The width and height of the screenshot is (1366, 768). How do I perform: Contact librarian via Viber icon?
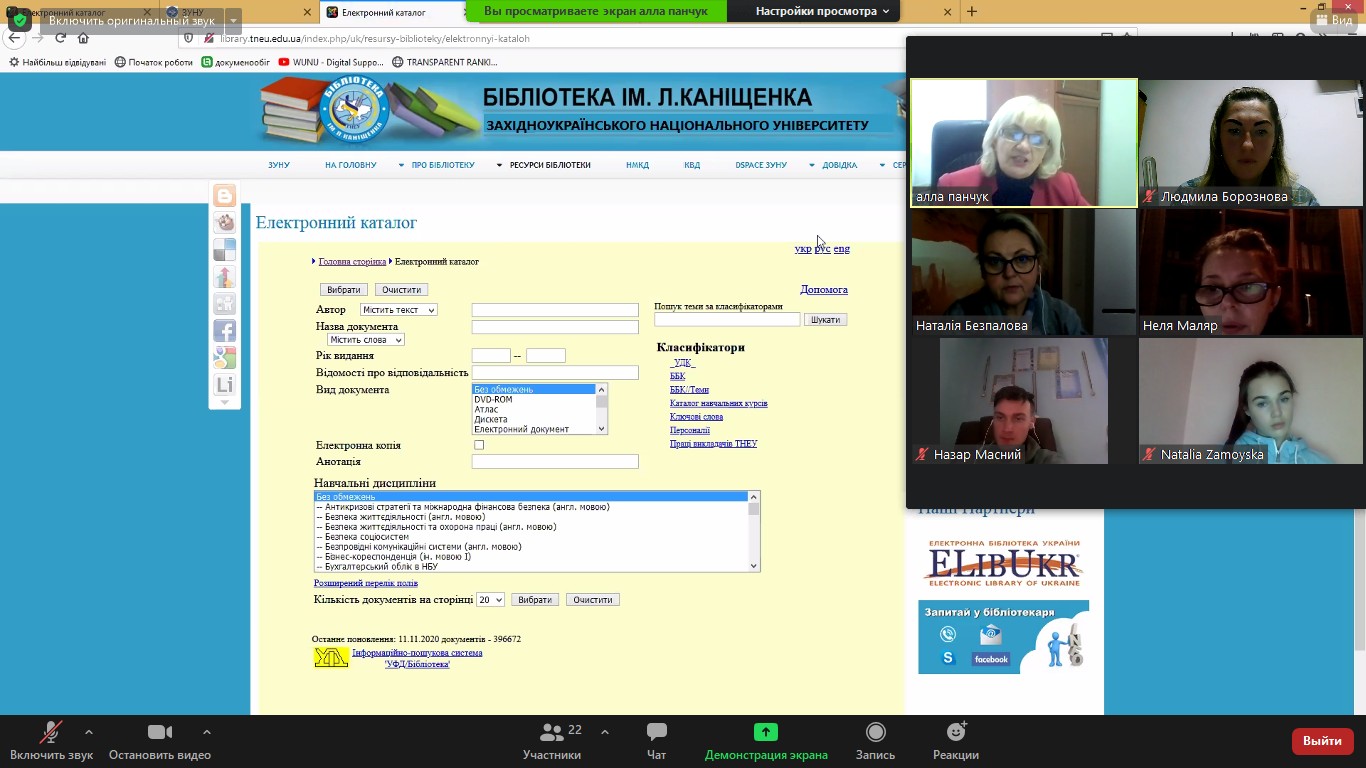[948, 634]
